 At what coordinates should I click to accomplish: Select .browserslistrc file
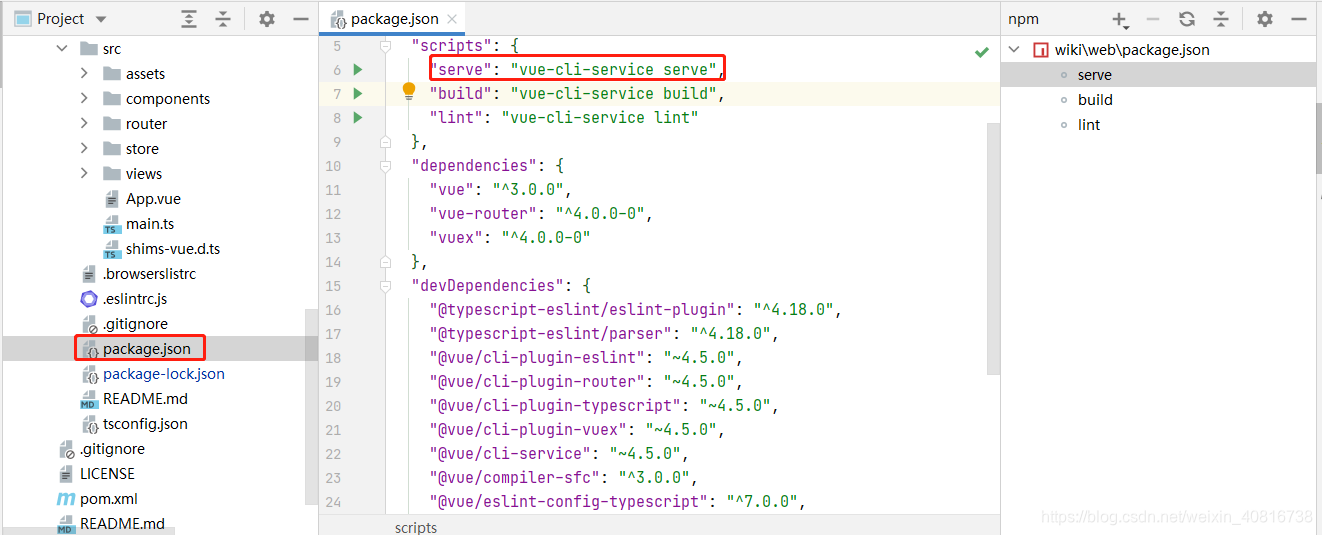(x=149, y=274)
